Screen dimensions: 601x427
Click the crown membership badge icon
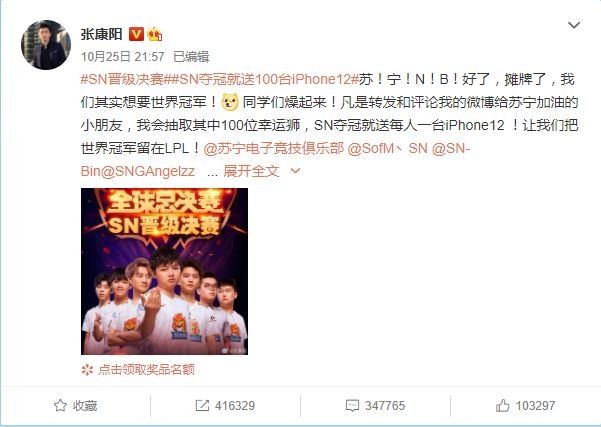click(155, 34)
